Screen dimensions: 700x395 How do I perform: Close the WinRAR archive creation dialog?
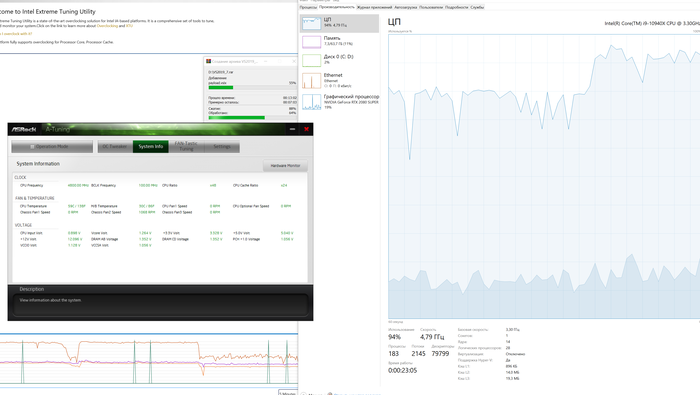(x=294, y=61)
